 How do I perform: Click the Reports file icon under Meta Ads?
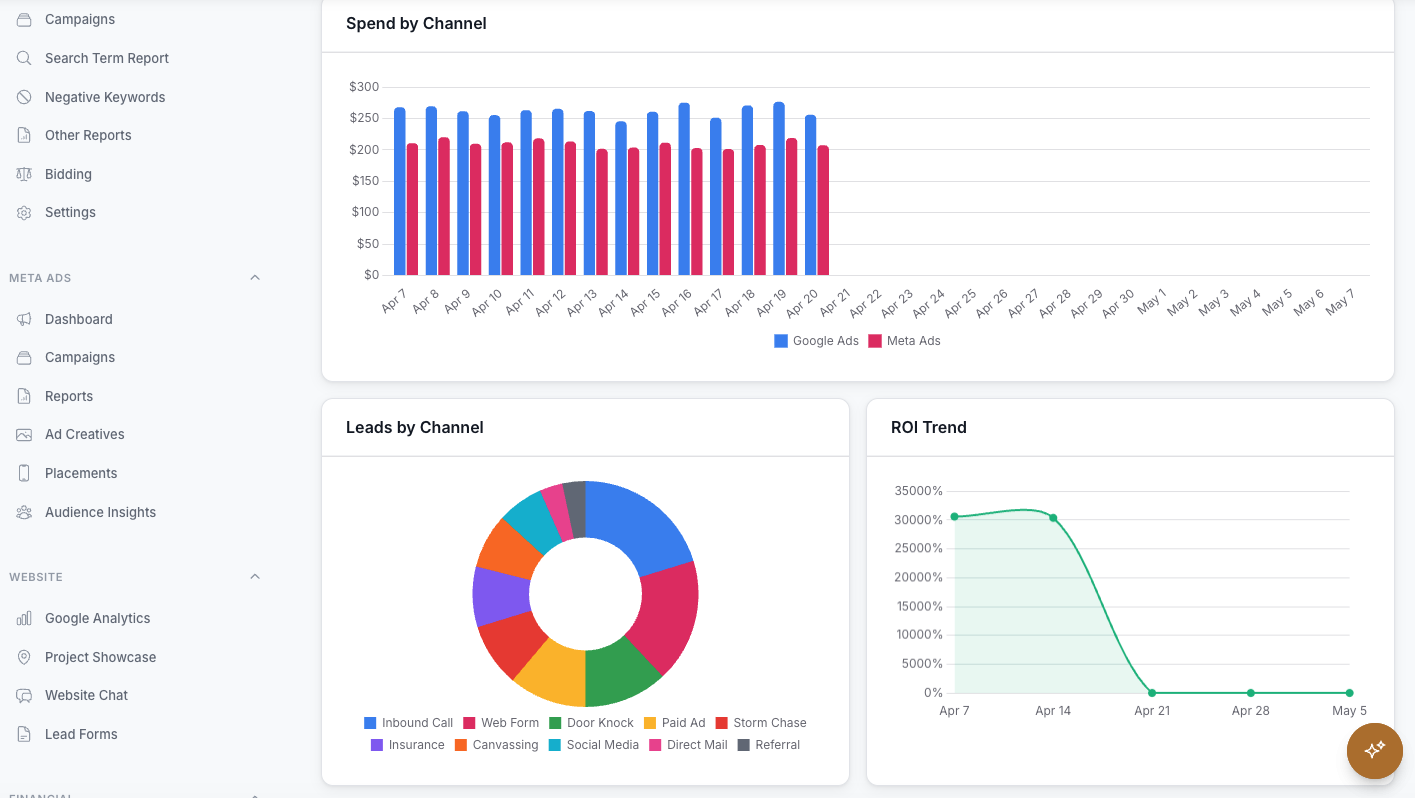[24, 396]
